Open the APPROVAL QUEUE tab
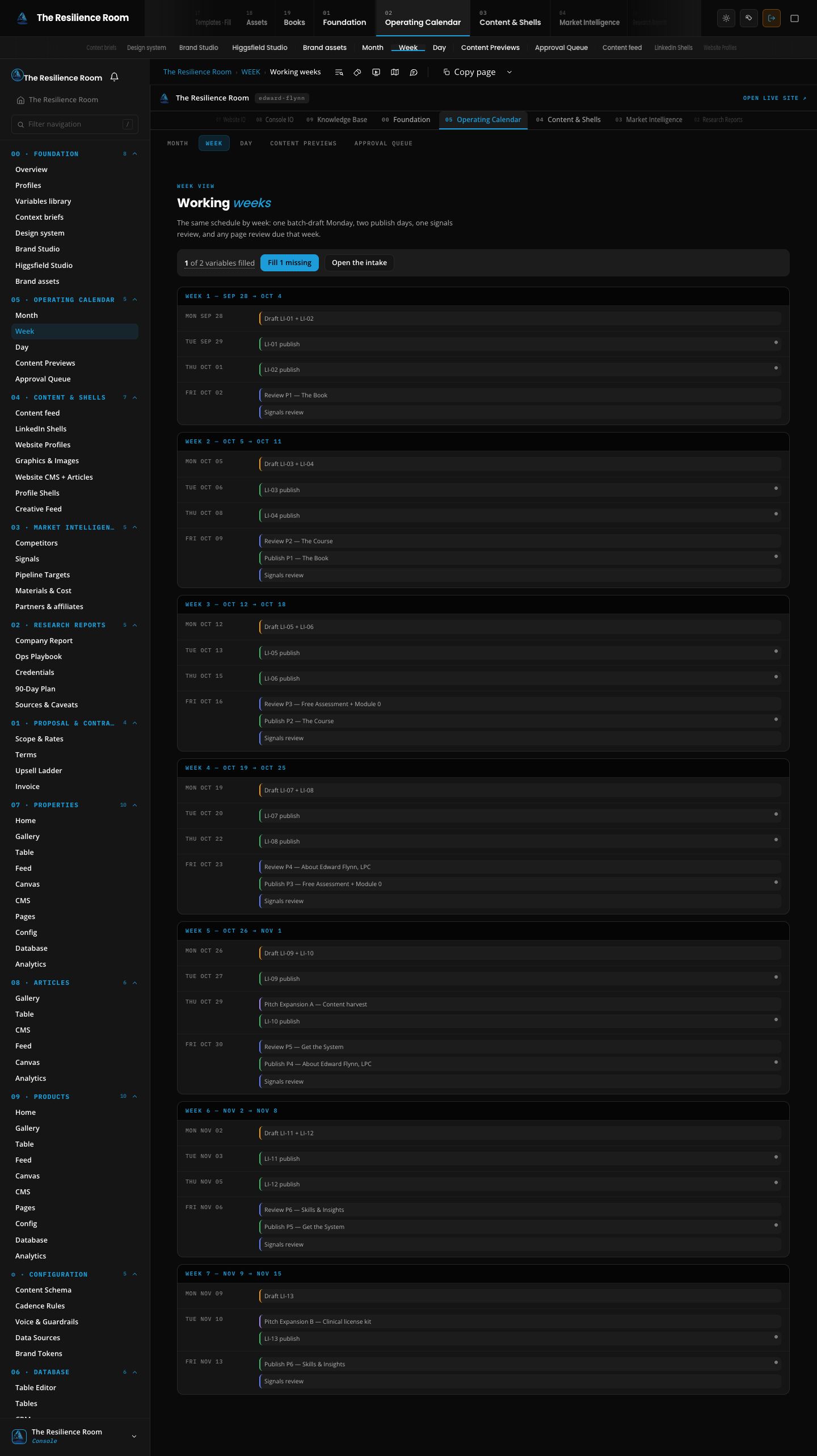The image size is (817, 1456). coord(384,144)
